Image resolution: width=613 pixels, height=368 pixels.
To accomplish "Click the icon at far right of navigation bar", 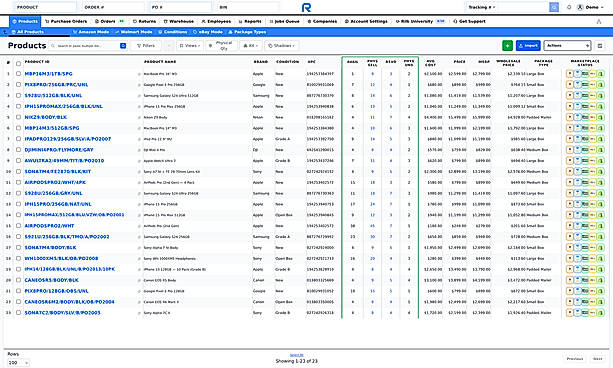I will tap(599, 22).
